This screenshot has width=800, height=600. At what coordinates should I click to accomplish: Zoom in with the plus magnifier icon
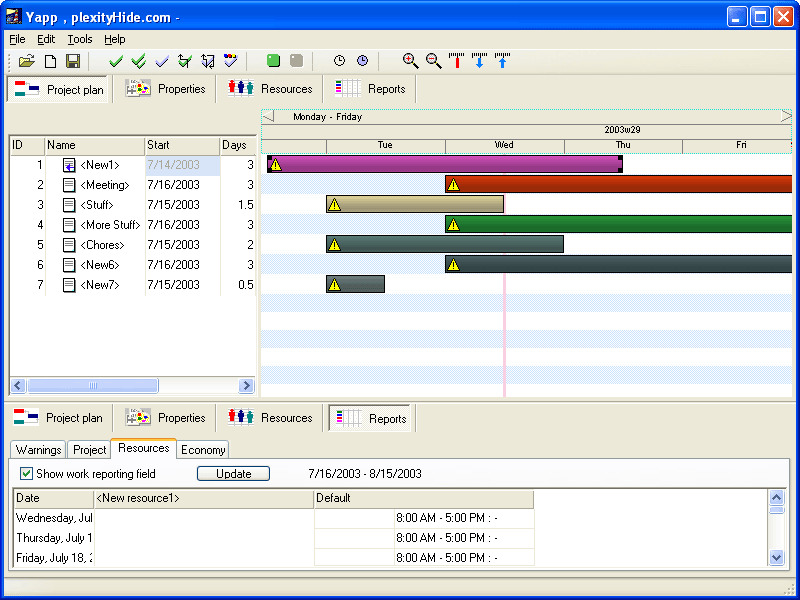410,61
